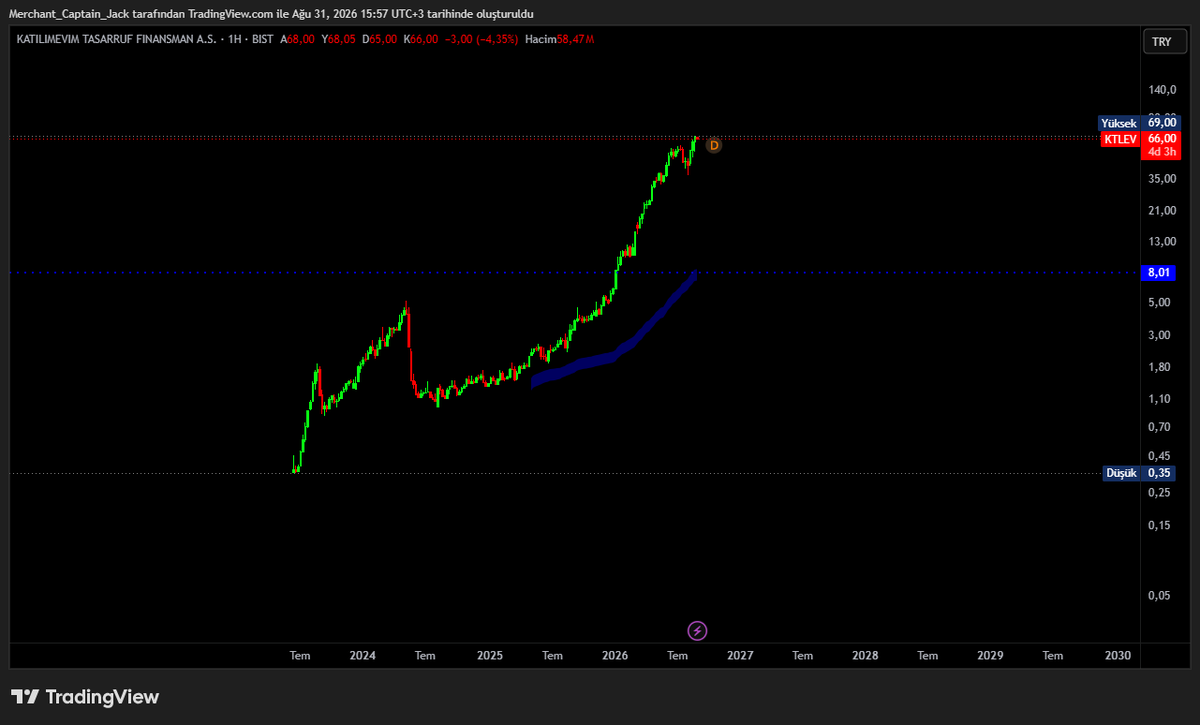Click the 140,0 price axis label

coord(1160,89)
